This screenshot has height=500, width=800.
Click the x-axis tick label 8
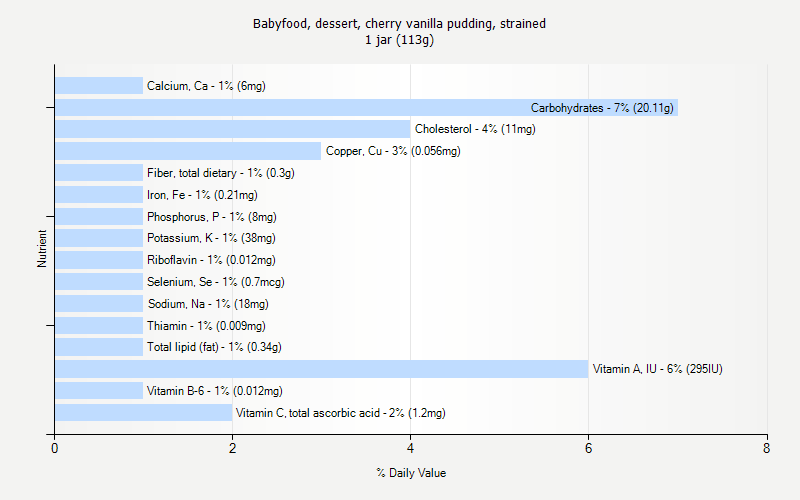click(766, 448)
